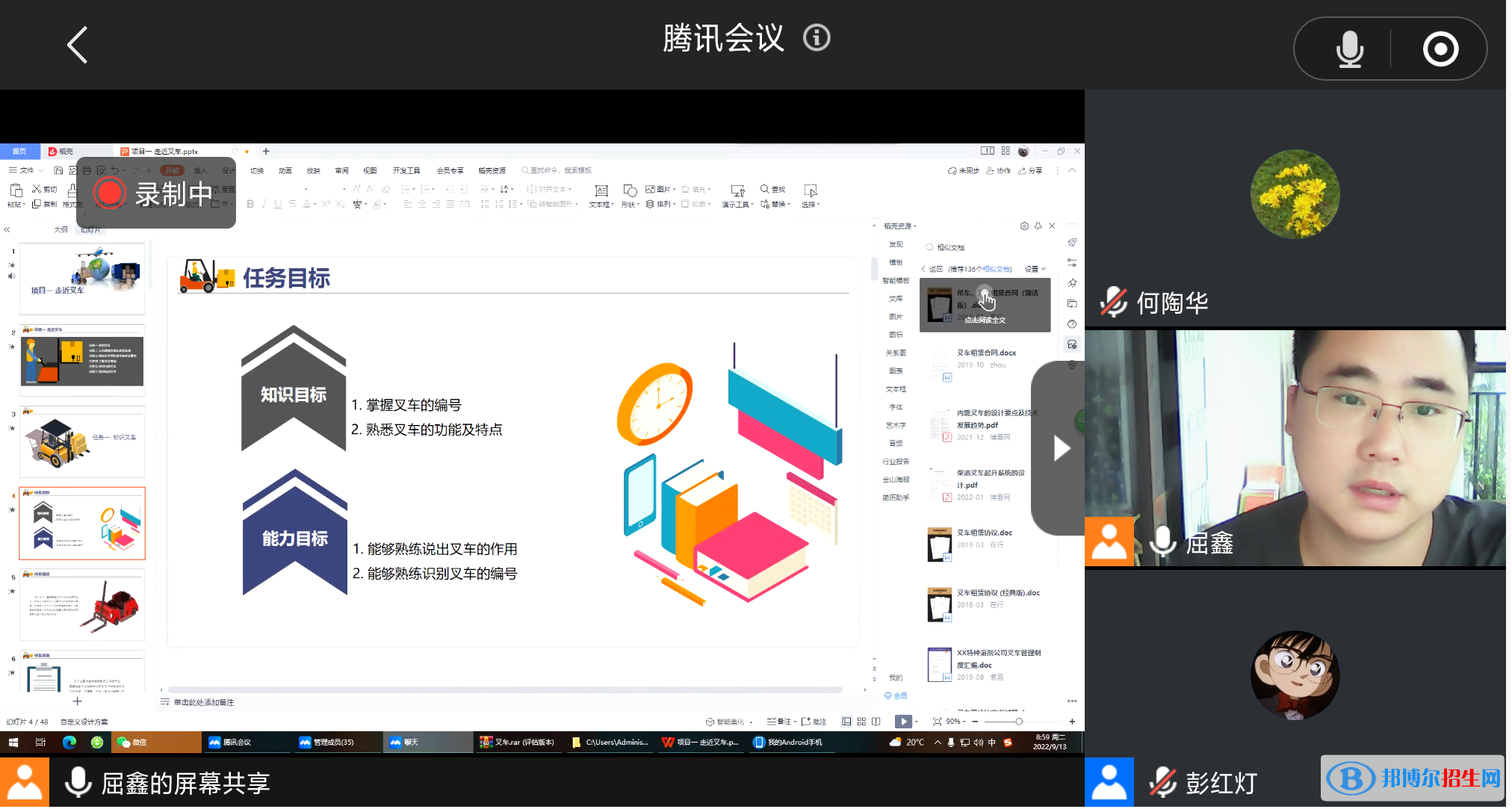The image size is (1512, 809).
Task: Open the 图片 picture dropdown
Action: pos(660,189)
